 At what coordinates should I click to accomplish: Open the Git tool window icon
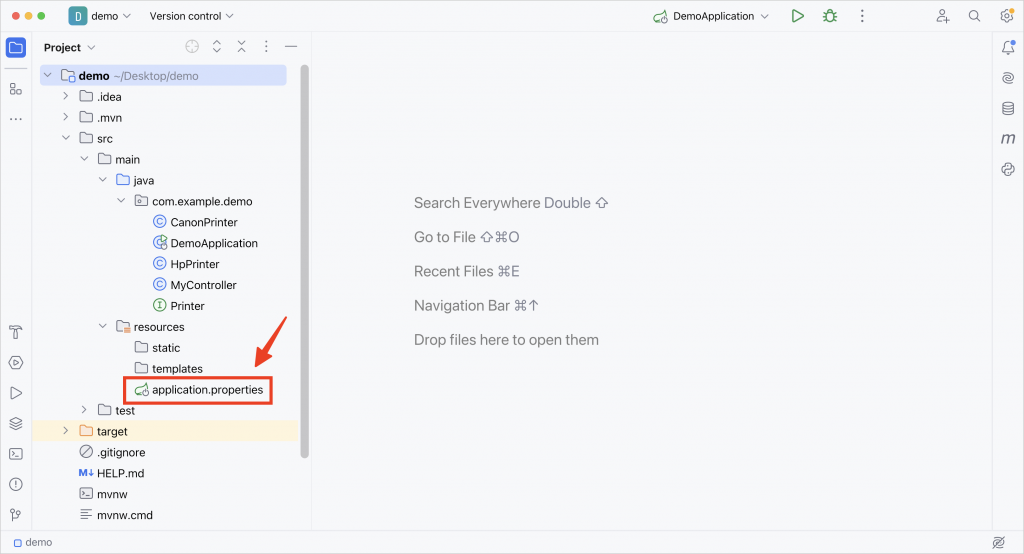16,515
